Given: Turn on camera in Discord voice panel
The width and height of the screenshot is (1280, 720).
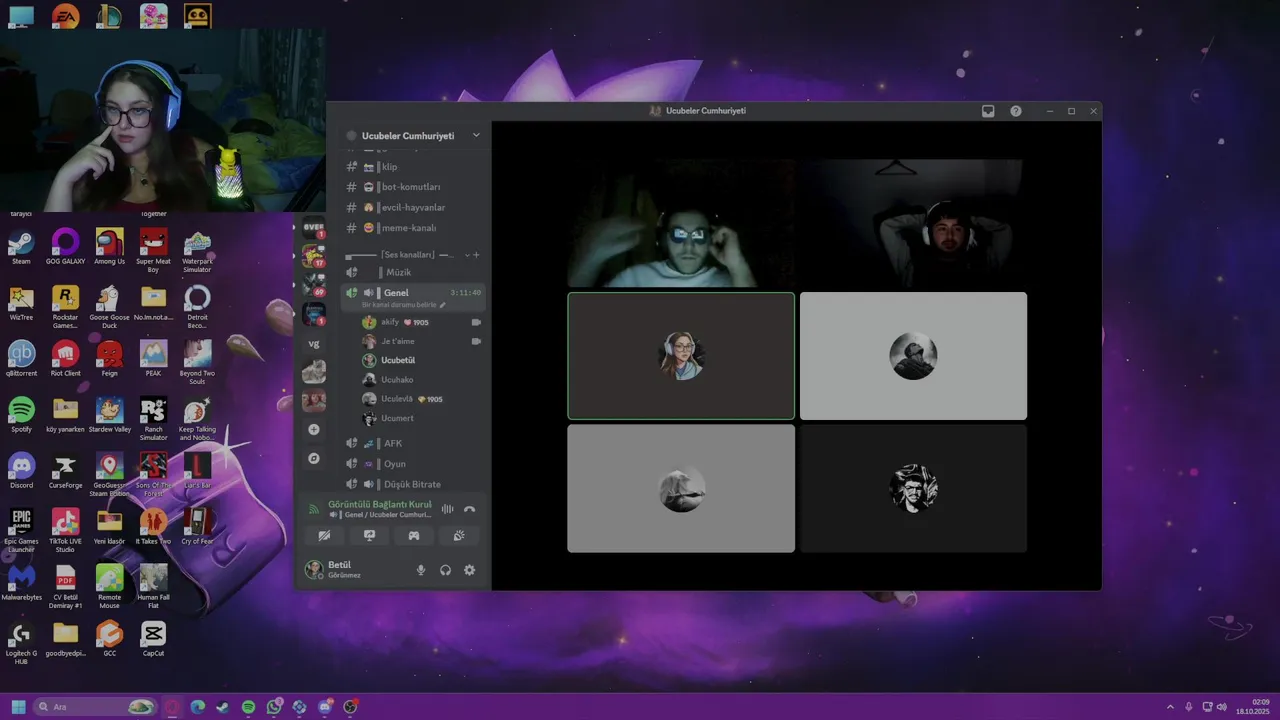Looking at the screenshot, I should pyautogui.click(x=324, y=536).
